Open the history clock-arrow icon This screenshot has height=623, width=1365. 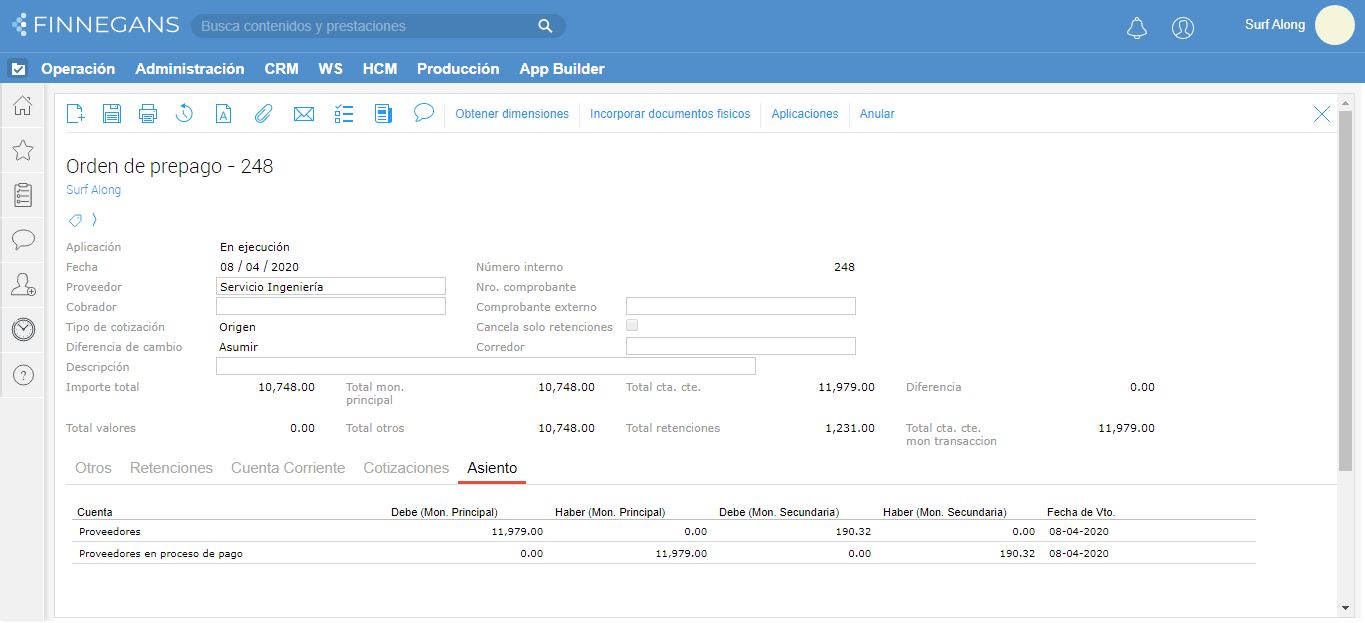coord(184,114)
